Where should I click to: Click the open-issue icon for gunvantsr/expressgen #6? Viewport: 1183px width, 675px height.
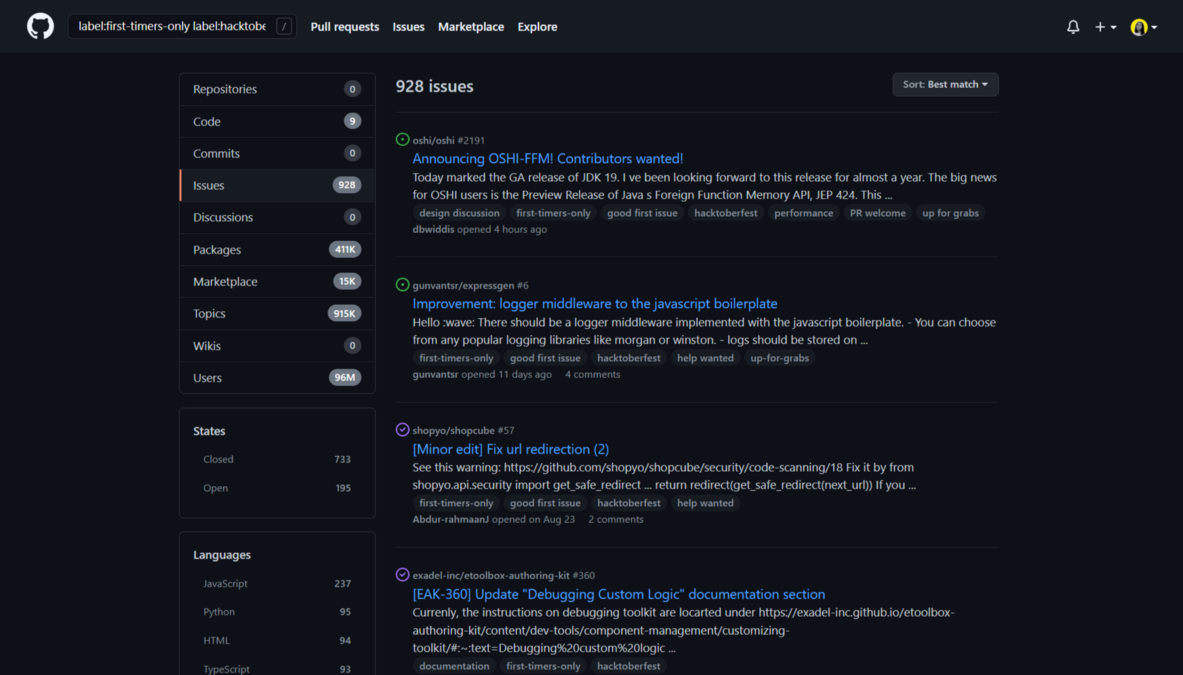tap(402, 284)
